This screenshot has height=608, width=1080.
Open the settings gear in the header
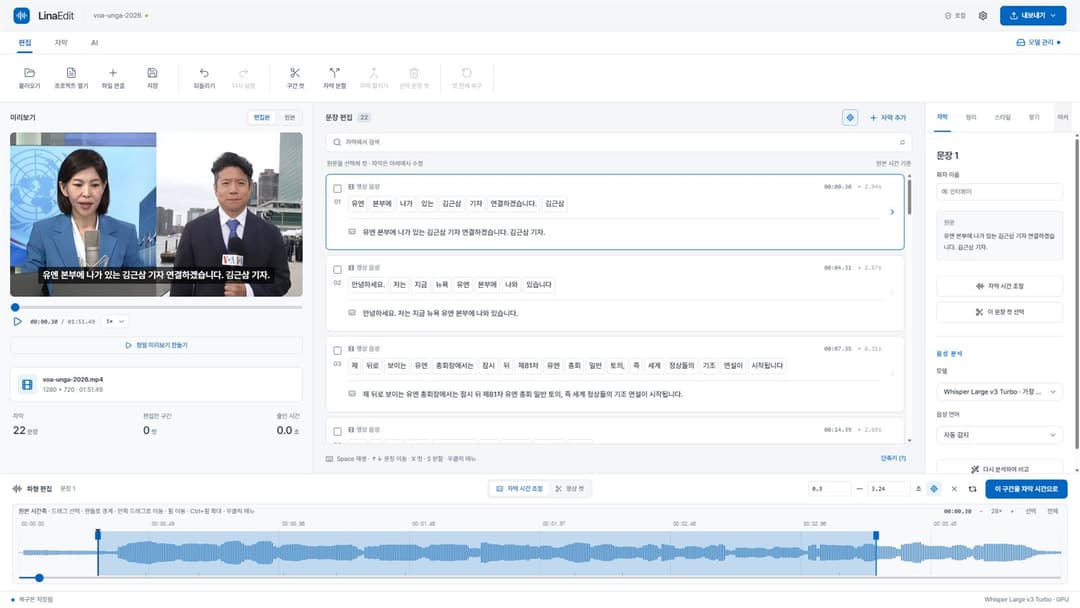pyautogui.click(x=983, y=15)
